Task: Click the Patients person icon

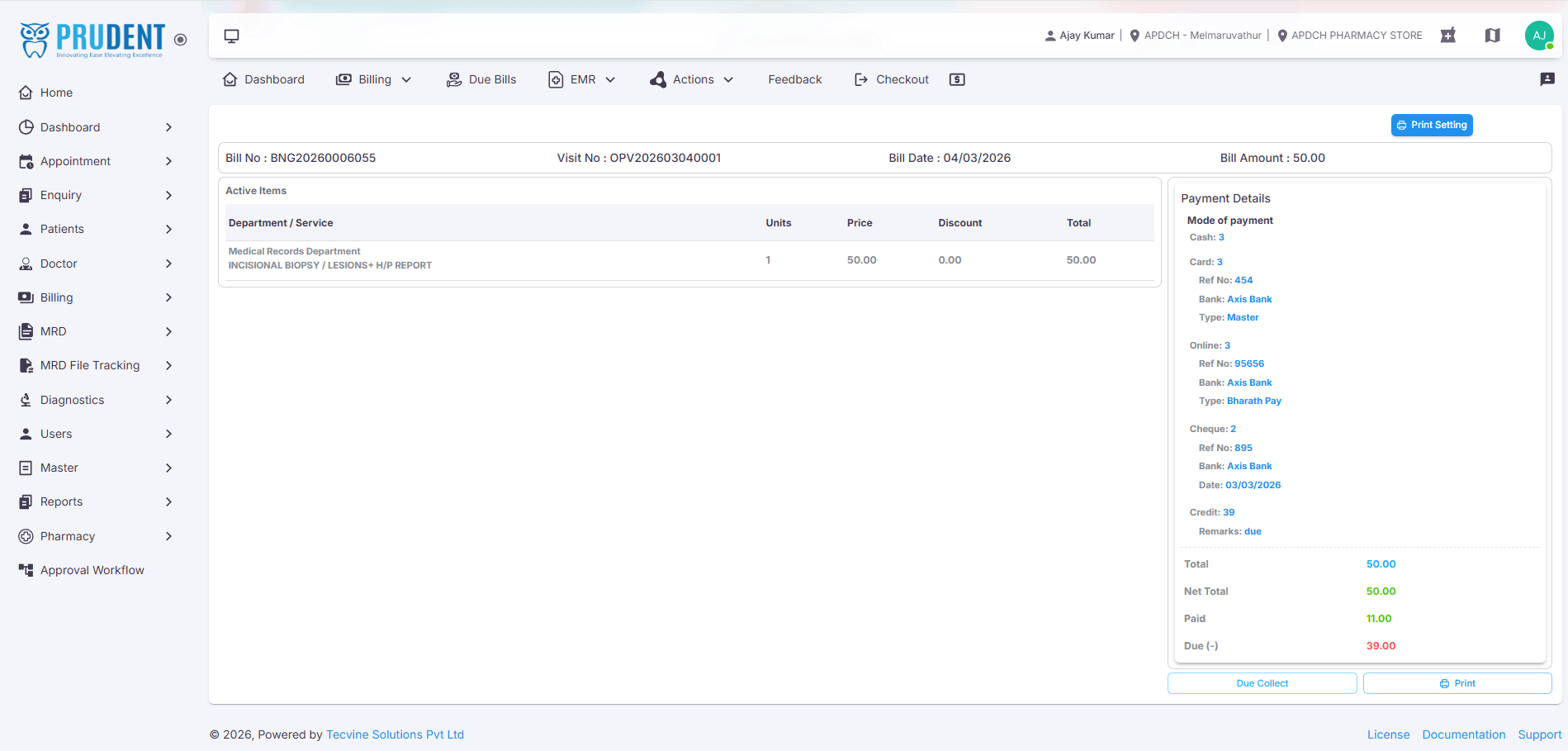Action: [x=26, y=229]
